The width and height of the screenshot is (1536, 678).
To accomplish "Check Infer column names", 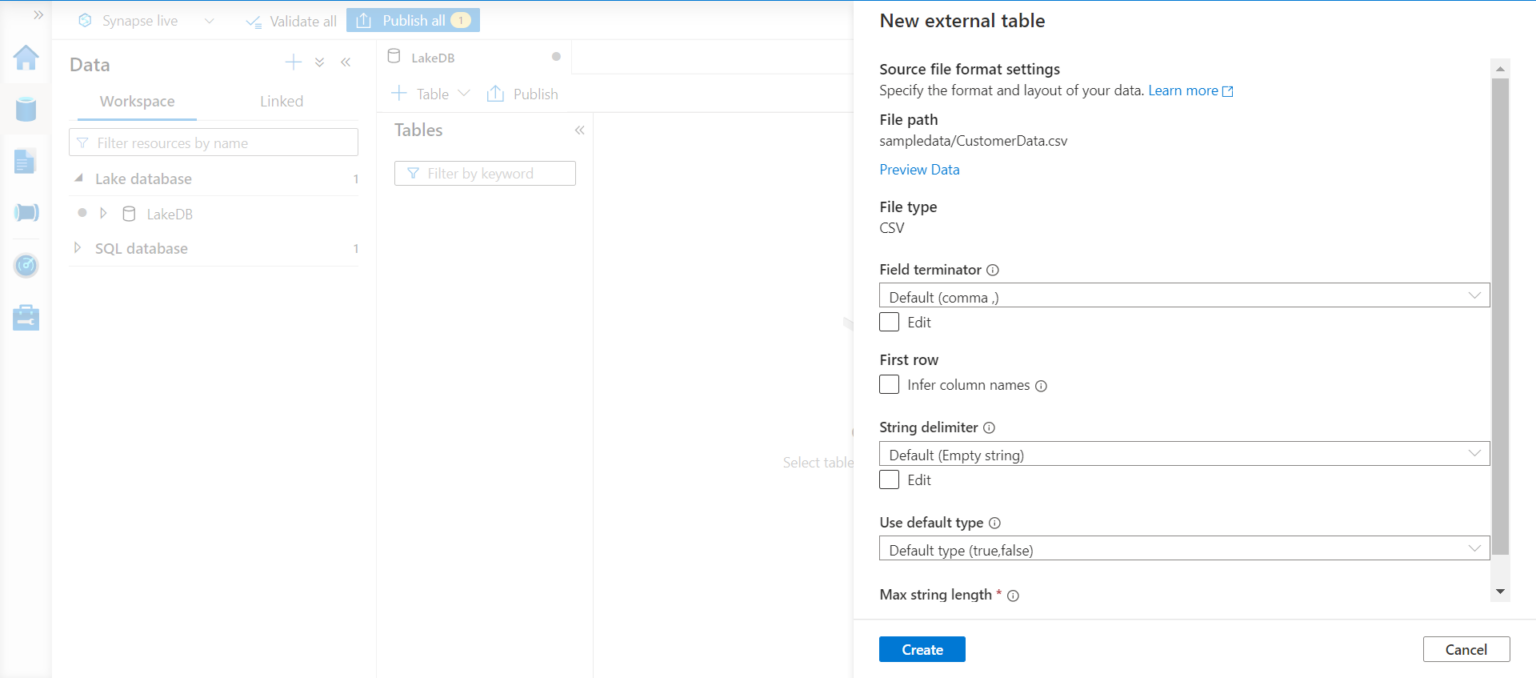I will tap(889, 384).
